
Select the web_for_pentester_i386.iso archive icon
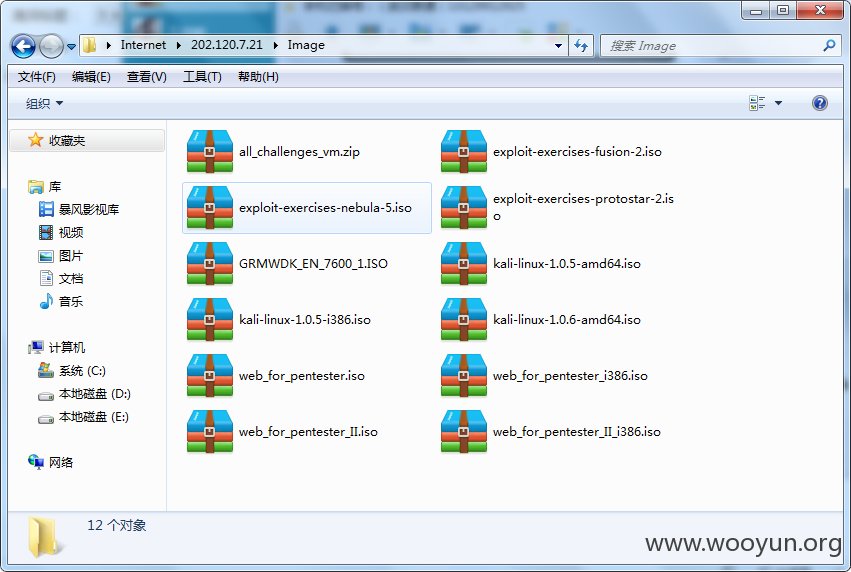click(464, 376)
